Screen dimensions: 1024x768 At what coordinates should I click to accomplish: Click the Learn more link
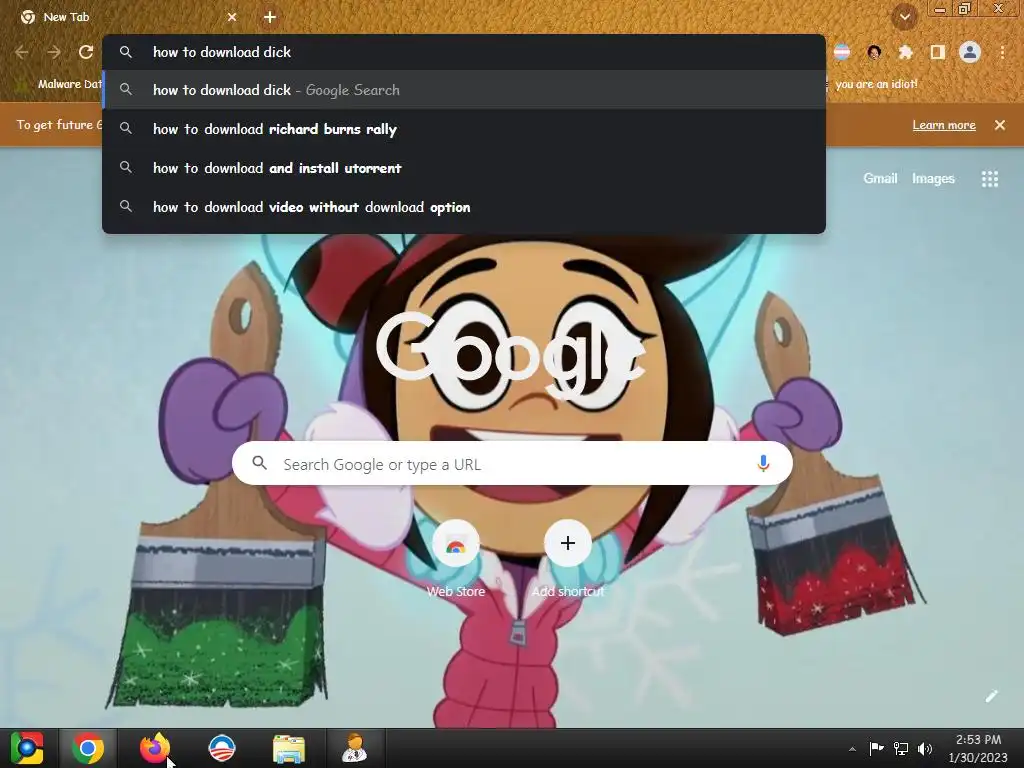click(x=944, y=125)
